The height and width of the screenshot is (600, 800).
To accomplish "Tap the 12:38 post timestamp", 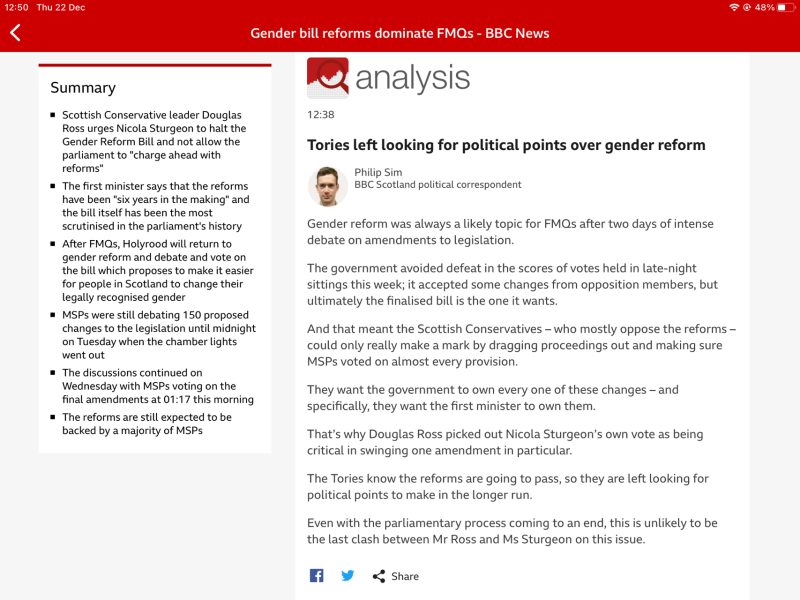I will pyautogui.click(x=321, y=115).
